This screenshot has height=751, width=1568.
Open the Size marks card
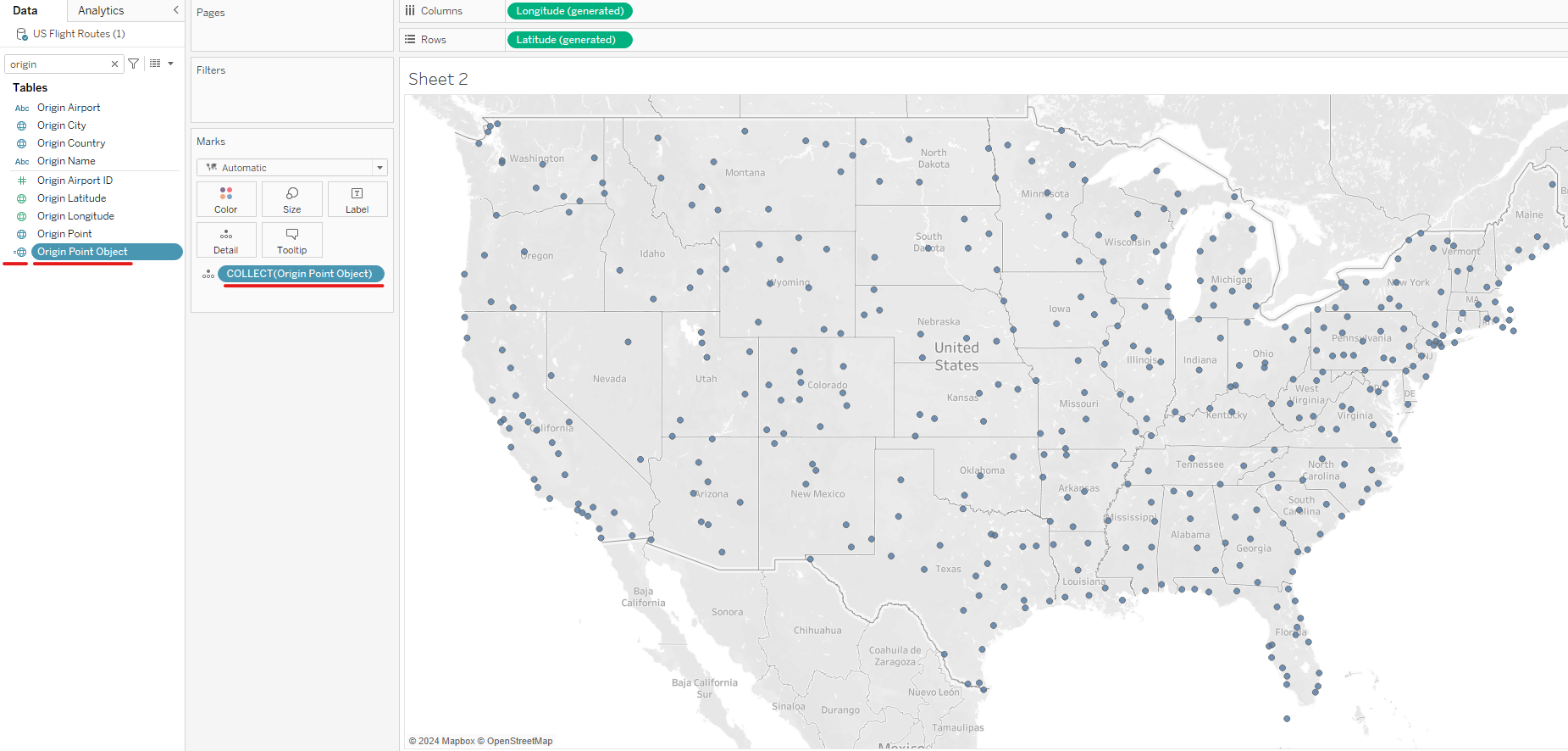click(292, 199)
